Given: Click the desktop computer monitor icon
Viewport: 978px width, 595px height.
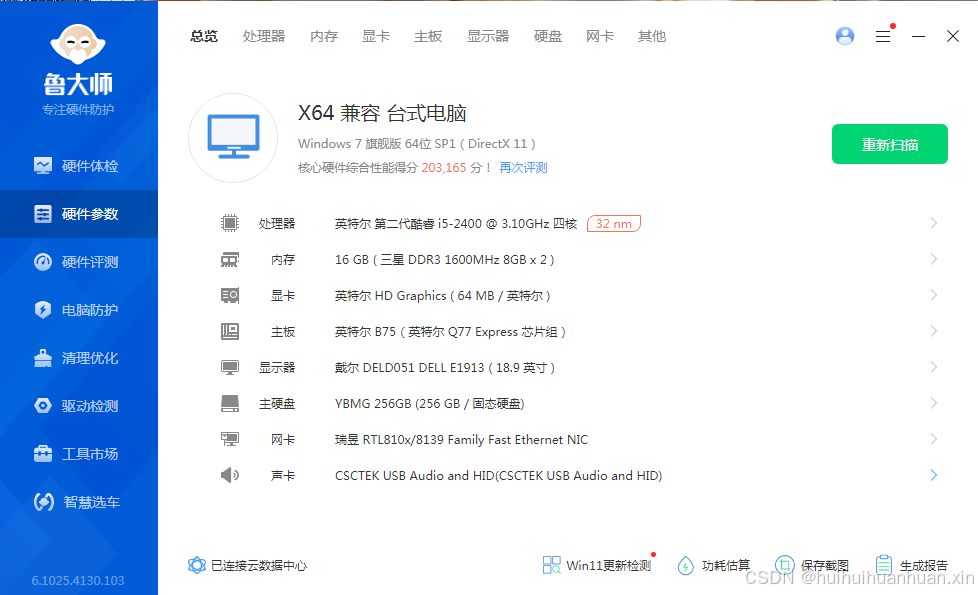Looking at the screenshot, I should click(x=233, y=138).
